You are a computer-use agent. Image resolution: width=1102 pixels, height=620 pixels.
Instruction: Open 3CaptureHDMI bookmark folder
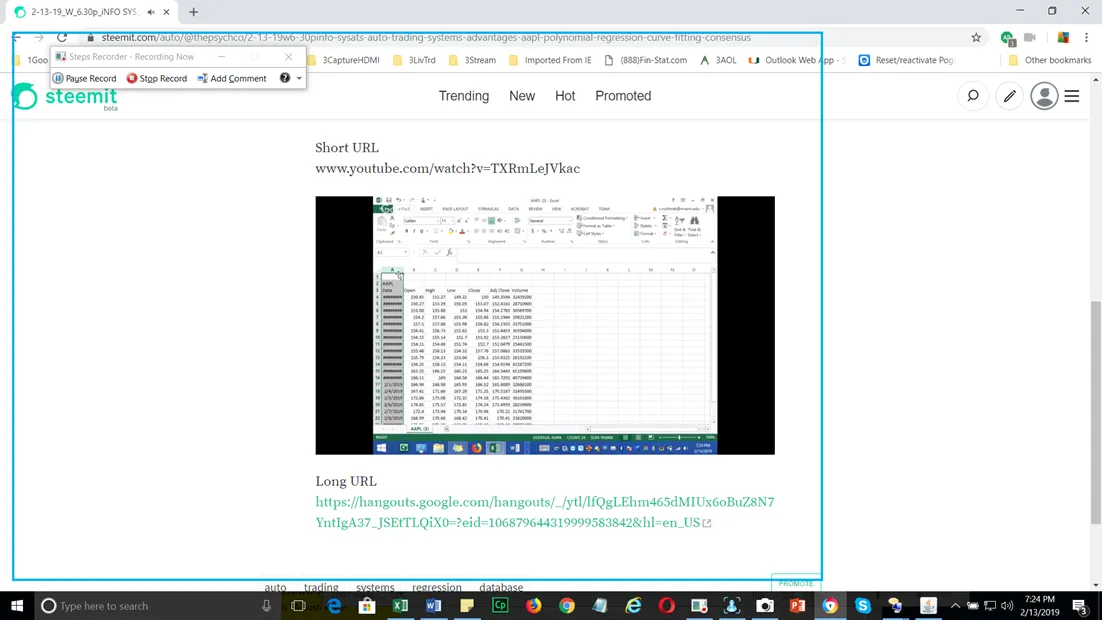click(x=344, y=60)
